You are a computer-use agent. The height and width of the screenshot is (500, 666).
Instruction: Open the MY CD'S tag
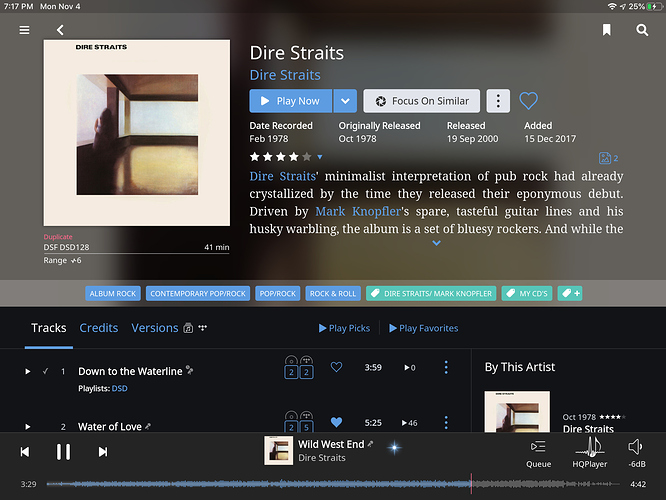527,294
